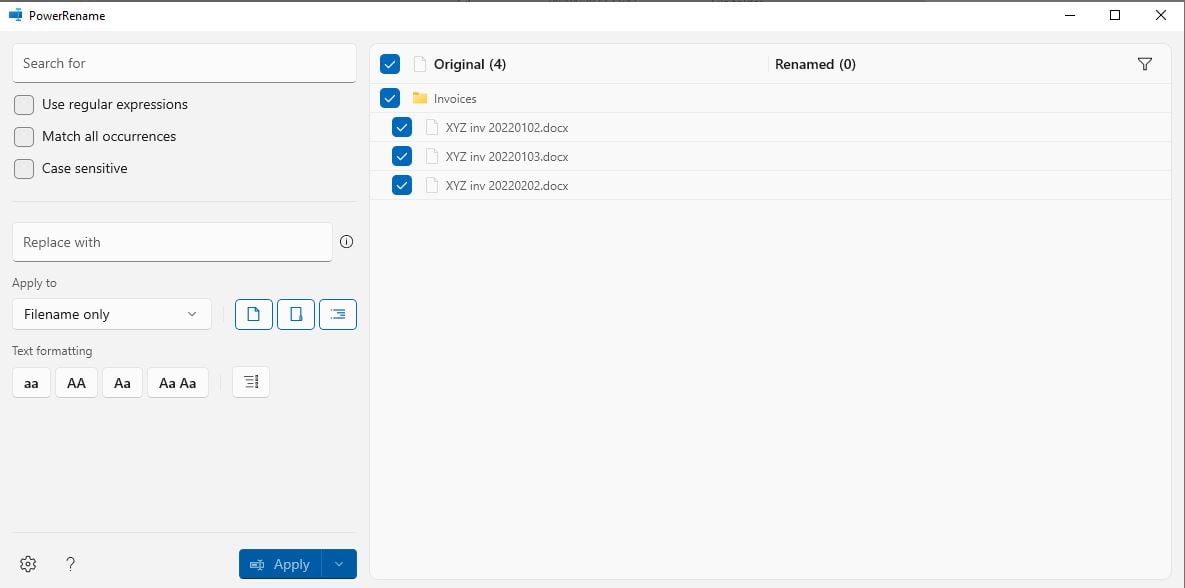The height and width of the screenshot is (588, 1185).
Task: Apply uppercase formatting with AA icon
Action: (76, 382)
